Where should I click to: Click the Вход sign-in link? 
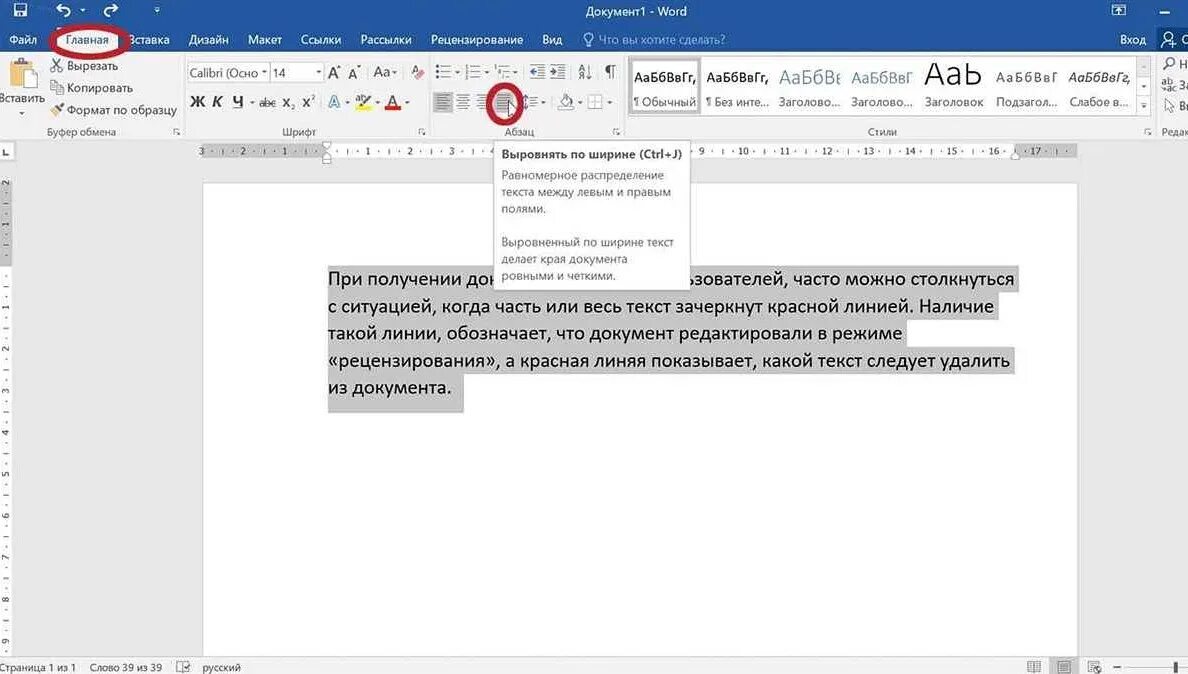pyautogui.click(x=1132, y=39)
